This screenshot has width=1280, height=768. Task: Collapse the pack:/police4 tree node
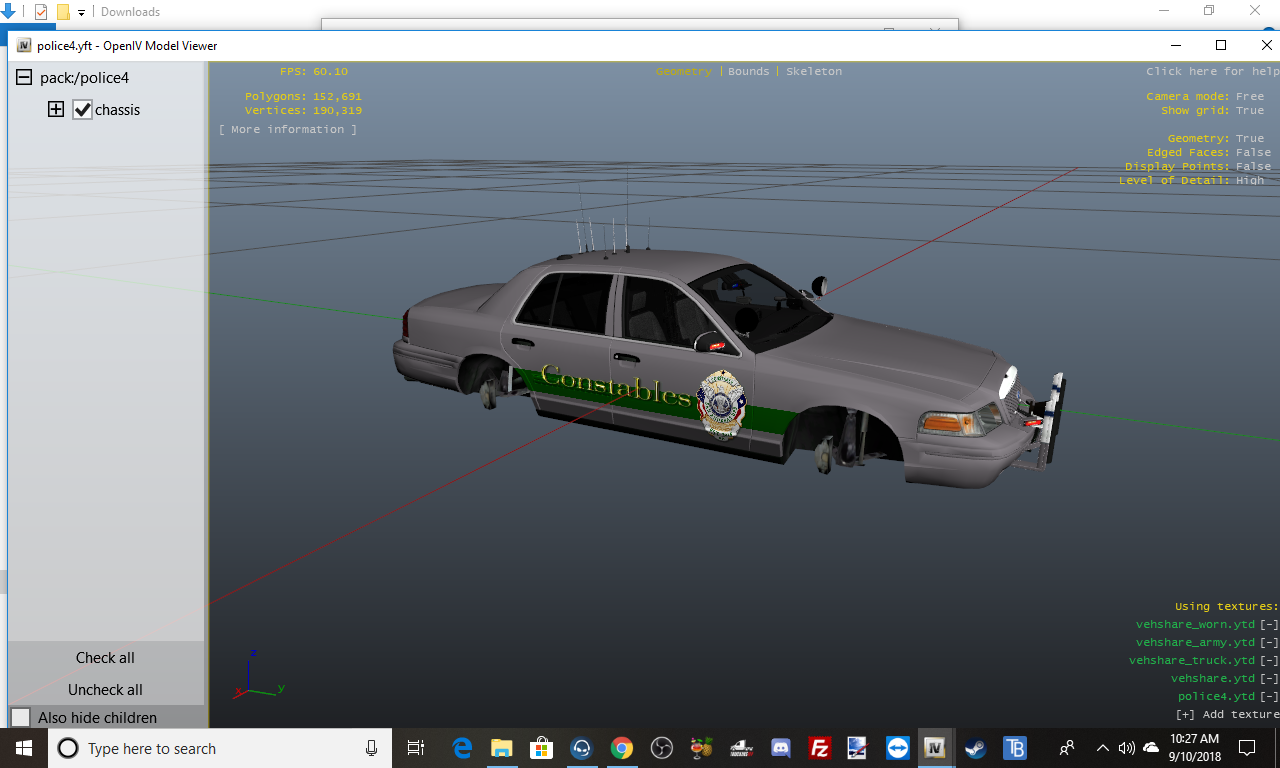tap(23, 78)
